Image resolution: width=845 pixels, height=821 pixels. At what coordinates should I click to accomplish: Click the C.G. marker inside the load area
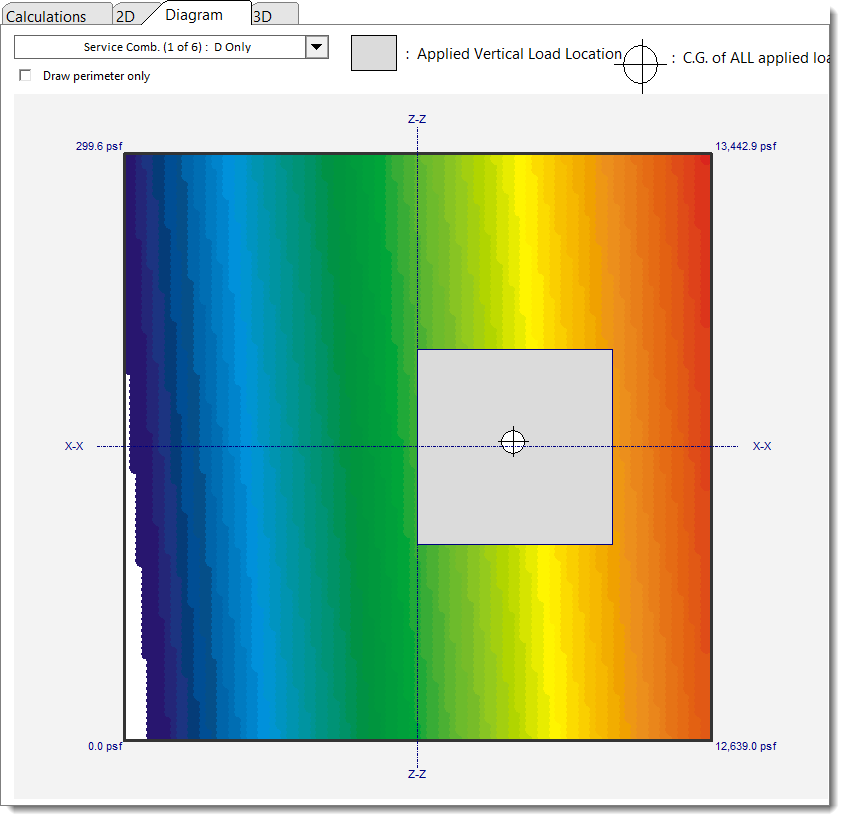click(513, 441)
